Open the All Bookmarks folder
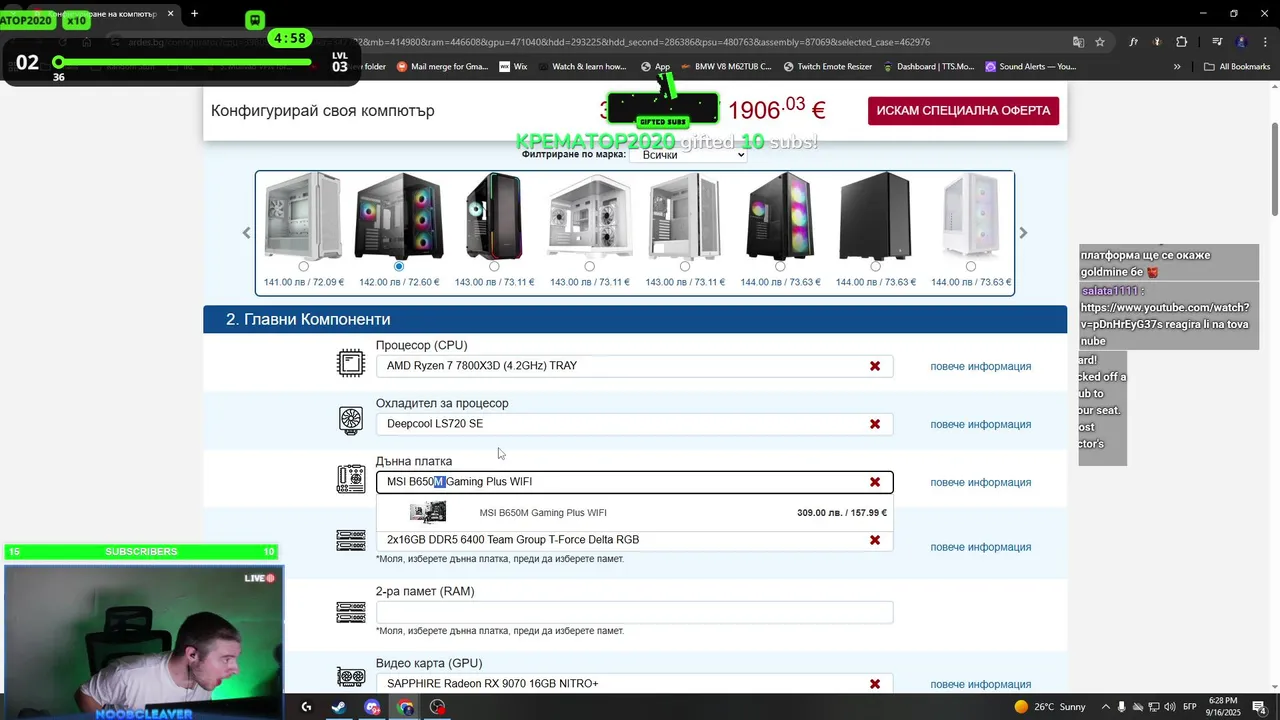Screen dimensions: 1280x720 (1237, 67)
